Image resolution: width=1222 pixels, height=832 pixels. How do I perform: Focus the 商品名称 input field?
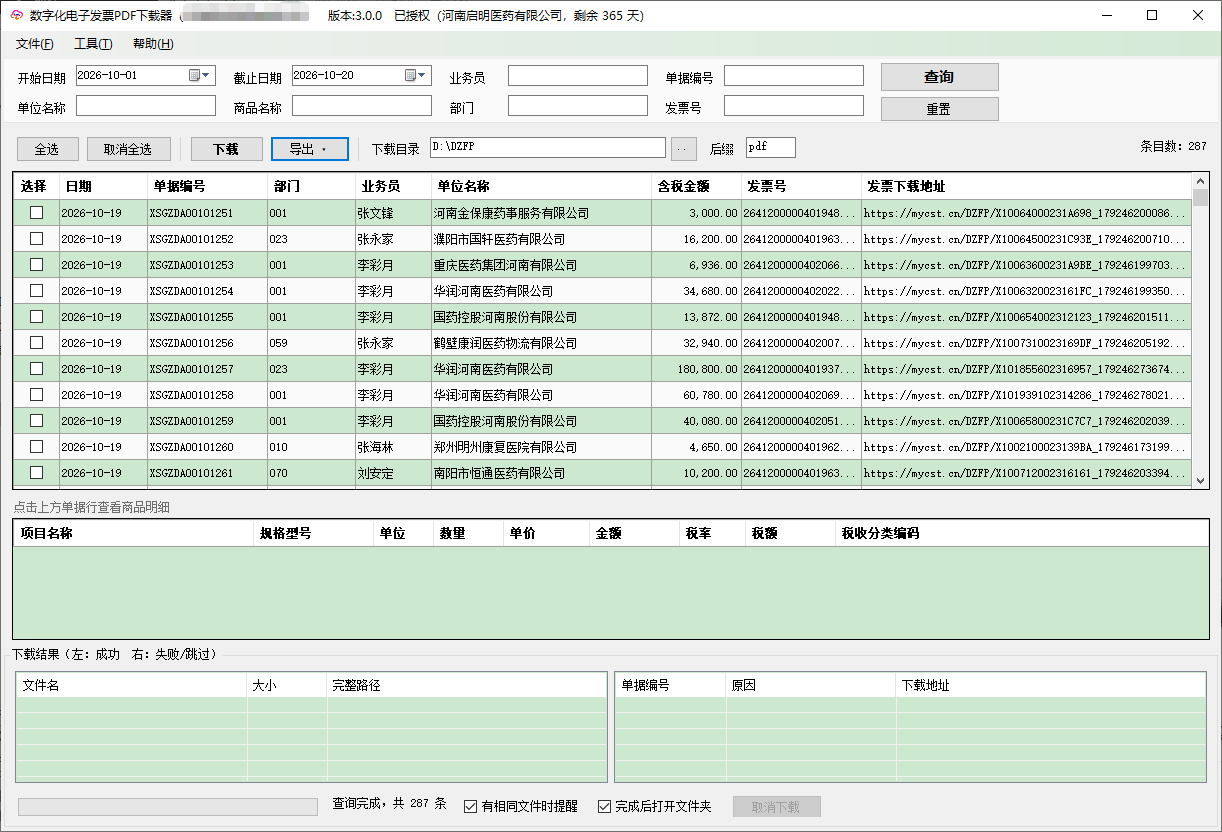(x=362, y=106)
